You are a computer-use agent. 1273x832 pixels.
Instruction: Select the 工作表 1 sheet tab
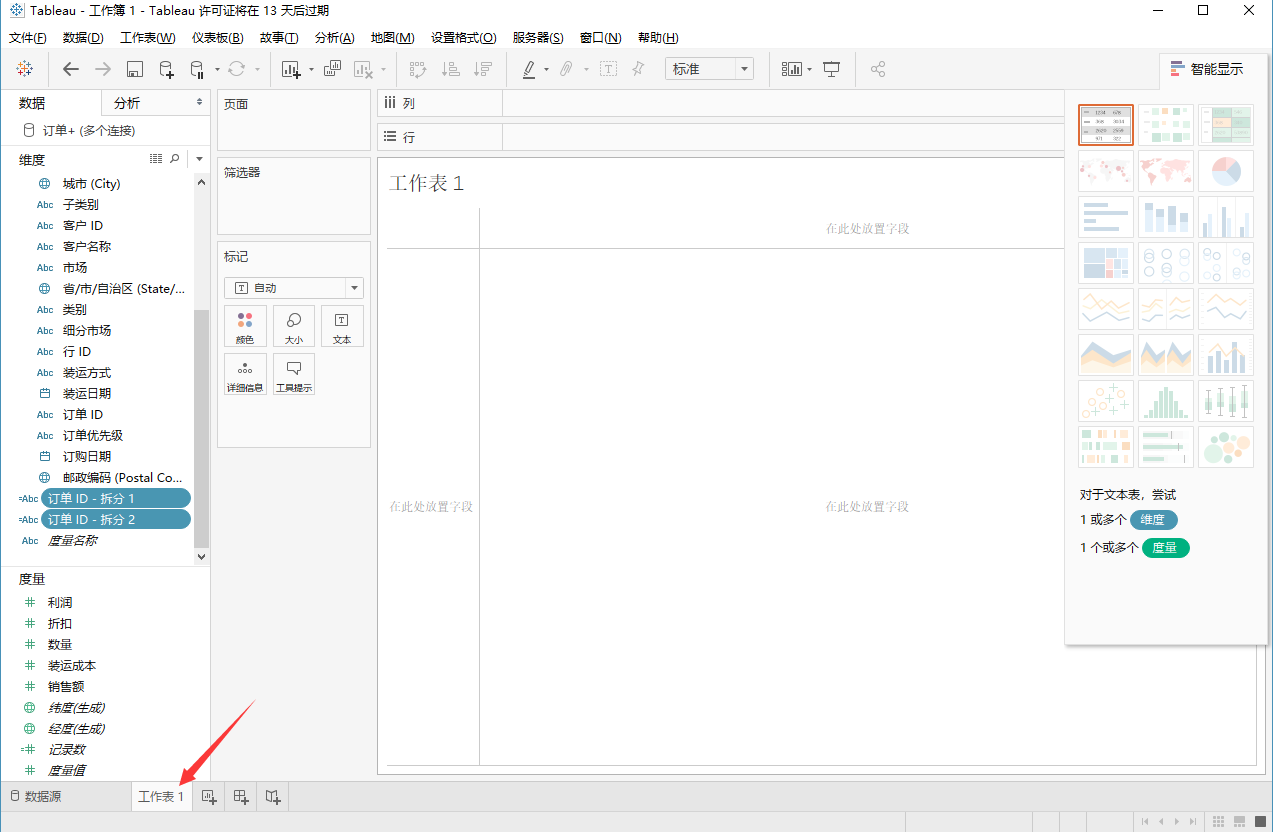pyautogui.click(x=162, y=797)
